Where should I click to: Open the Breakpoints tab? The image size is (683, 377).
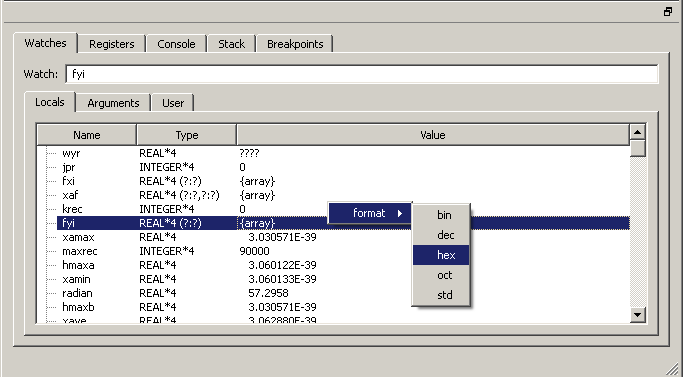point(295,44)
